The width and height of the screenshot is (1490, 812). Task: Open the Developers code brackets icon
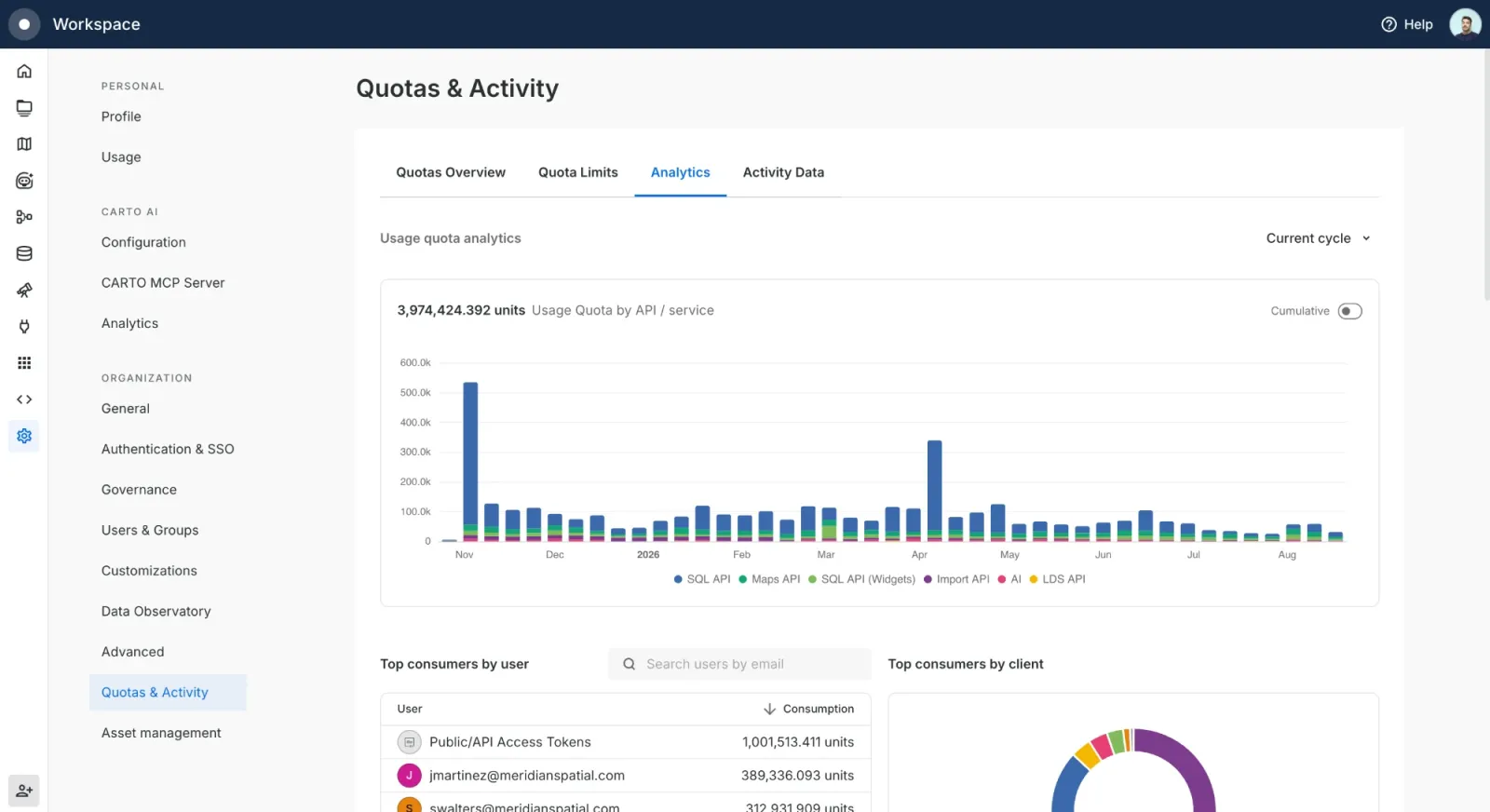click(x=24, y=399)
